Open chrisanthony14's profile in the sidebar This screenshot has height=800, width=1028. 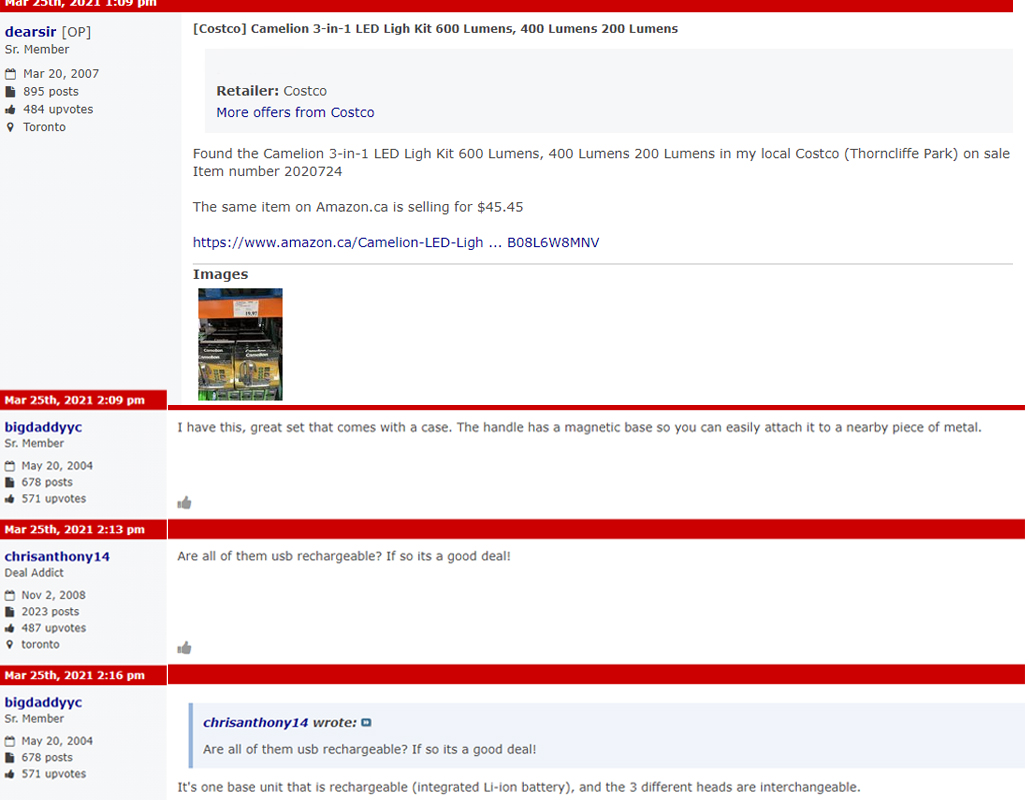pyautogui.click(x=57, y=556)
